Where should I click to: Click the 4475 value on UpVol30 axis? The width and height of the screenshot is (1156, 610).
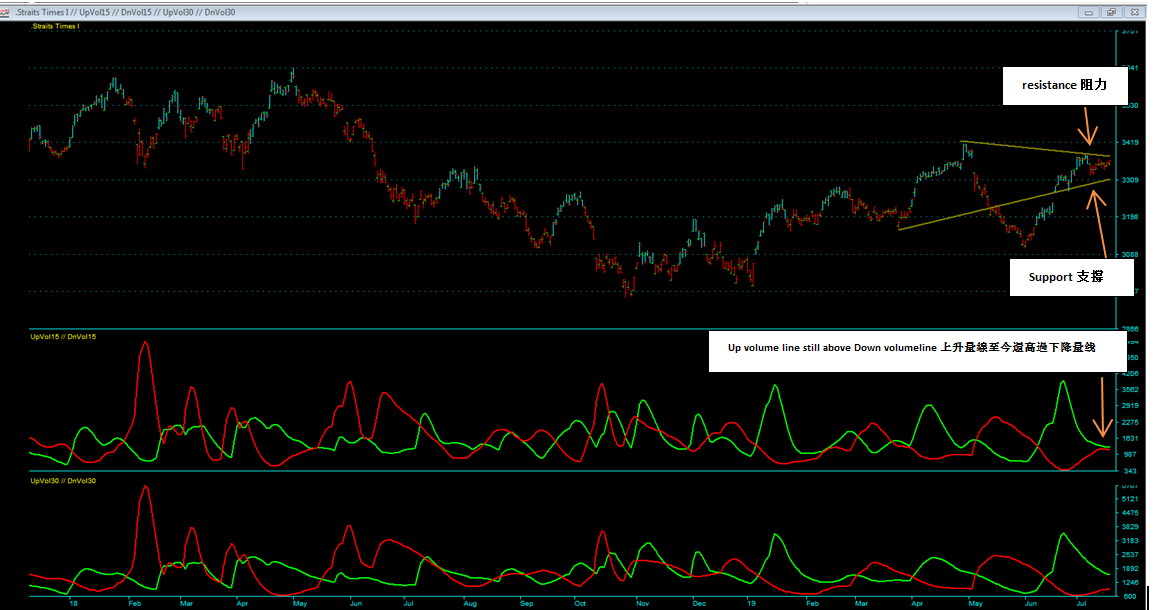(x=1130, y=513)
